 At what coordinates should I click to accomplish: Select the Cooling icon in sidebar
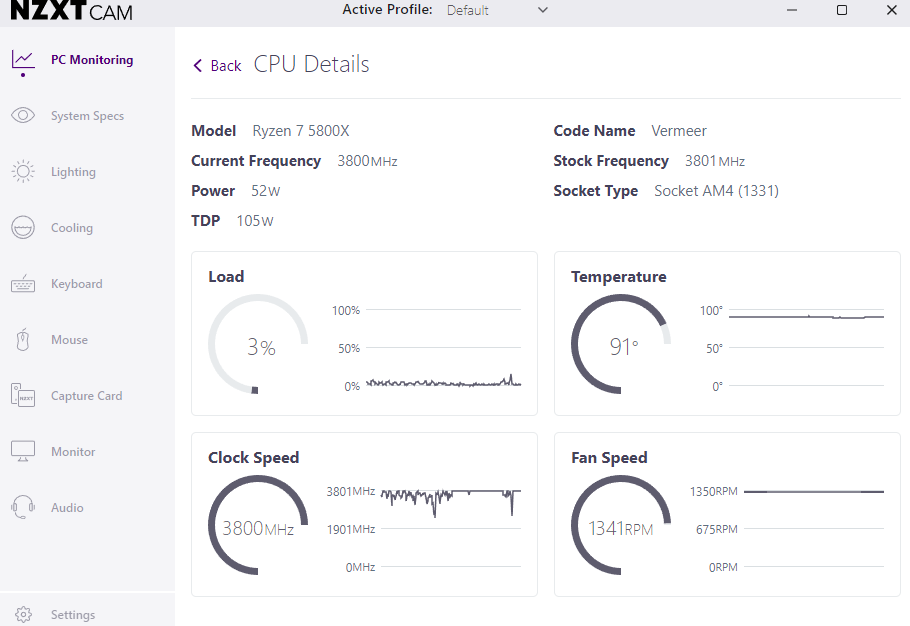click(x=23, y=228)
